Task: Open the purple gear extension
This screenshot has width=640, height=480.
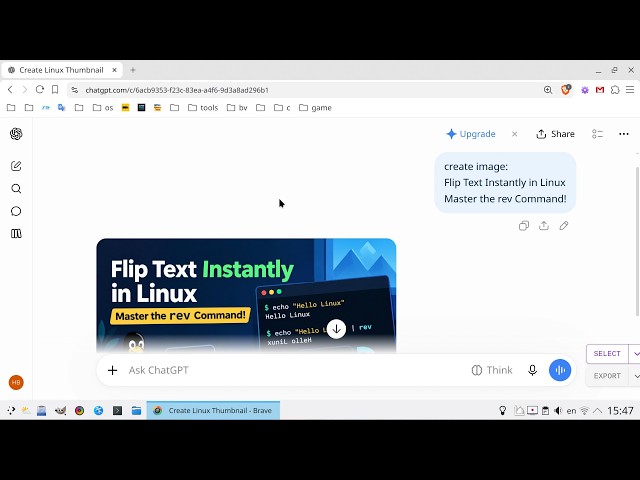Action: [x=585, y=90]
